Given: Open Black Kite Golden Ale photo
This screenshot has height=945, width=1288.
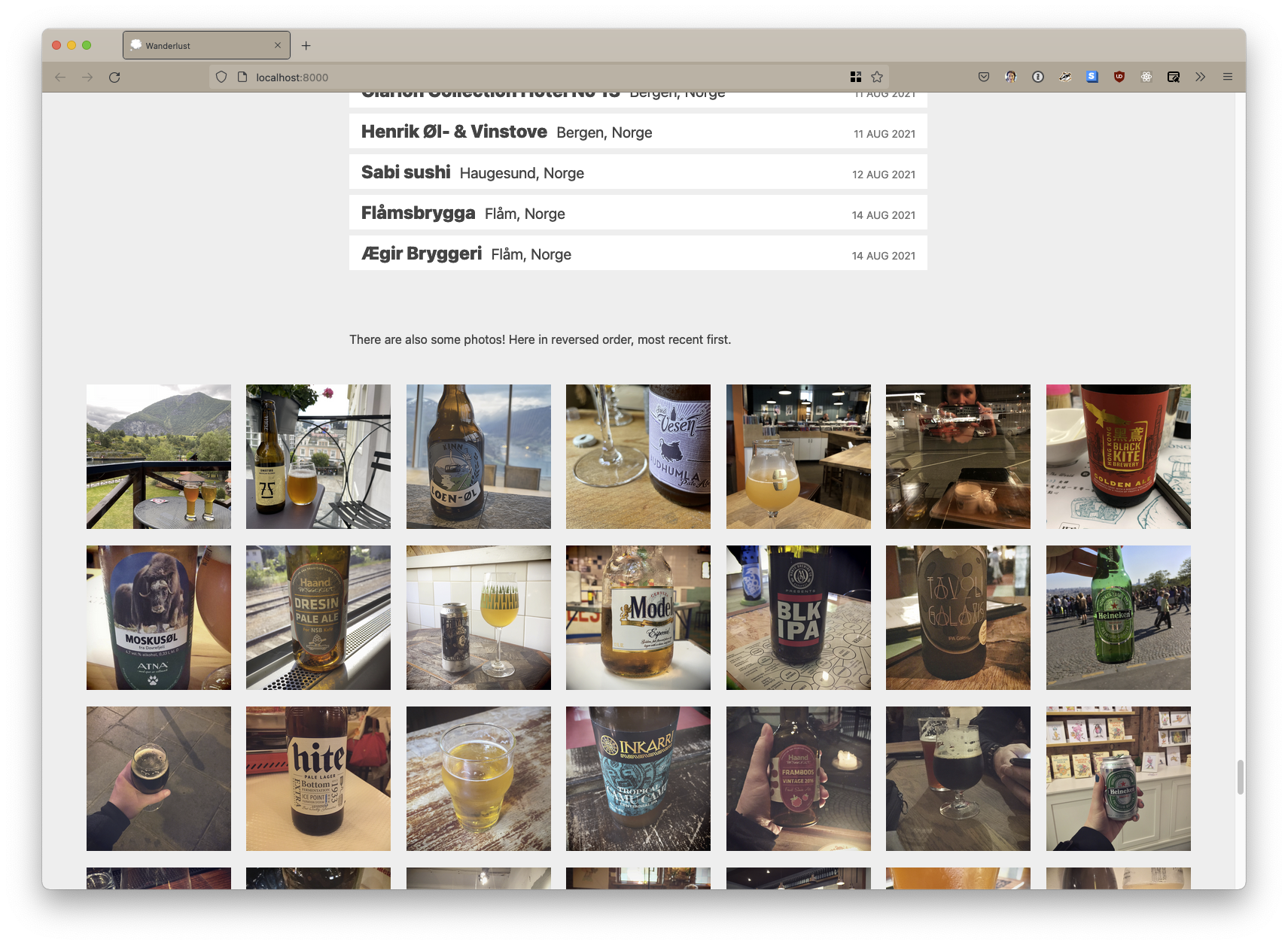Looking at the screenshot, I should 1119,457.
